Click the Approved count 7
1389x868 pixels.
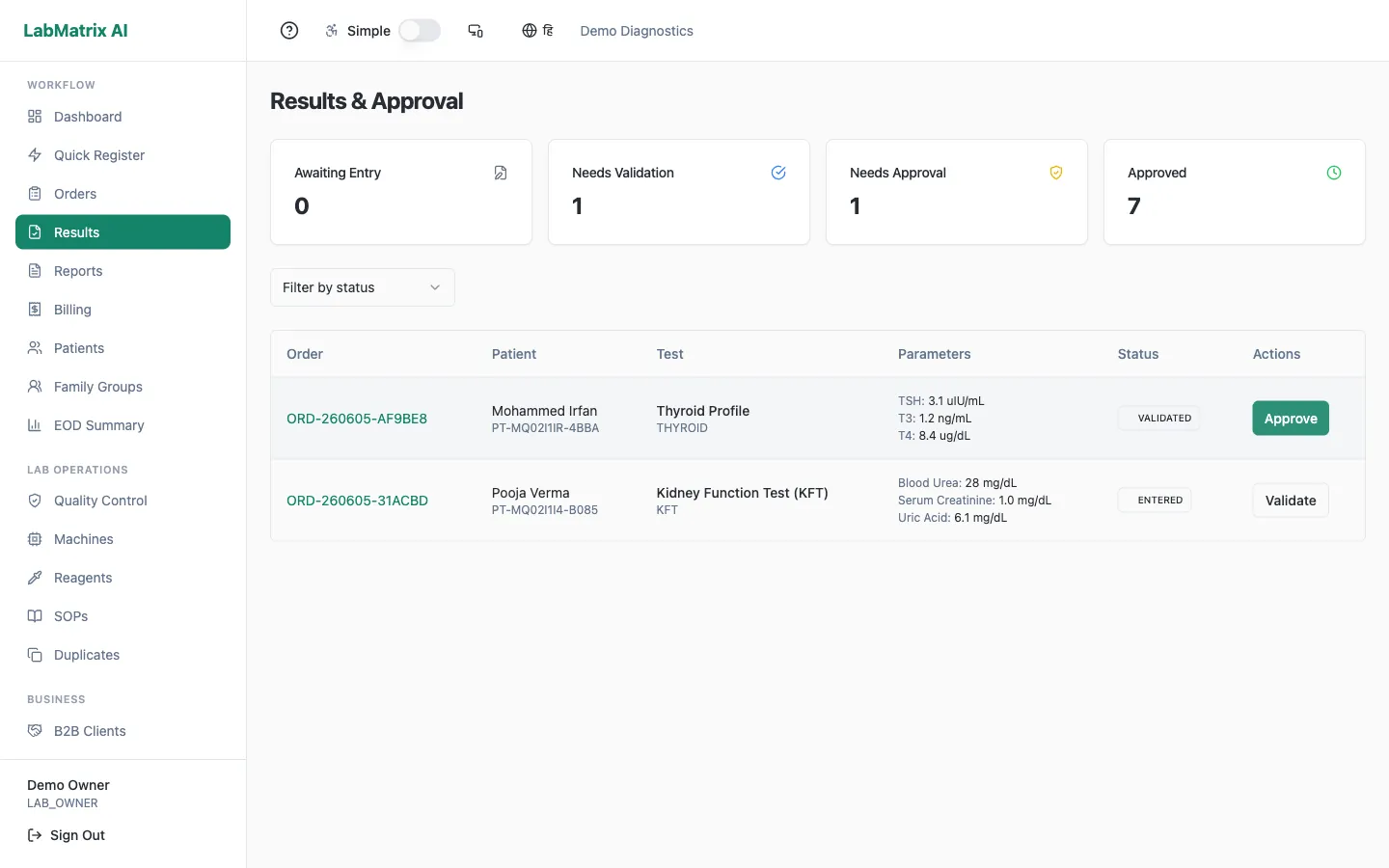(1134, 206)
